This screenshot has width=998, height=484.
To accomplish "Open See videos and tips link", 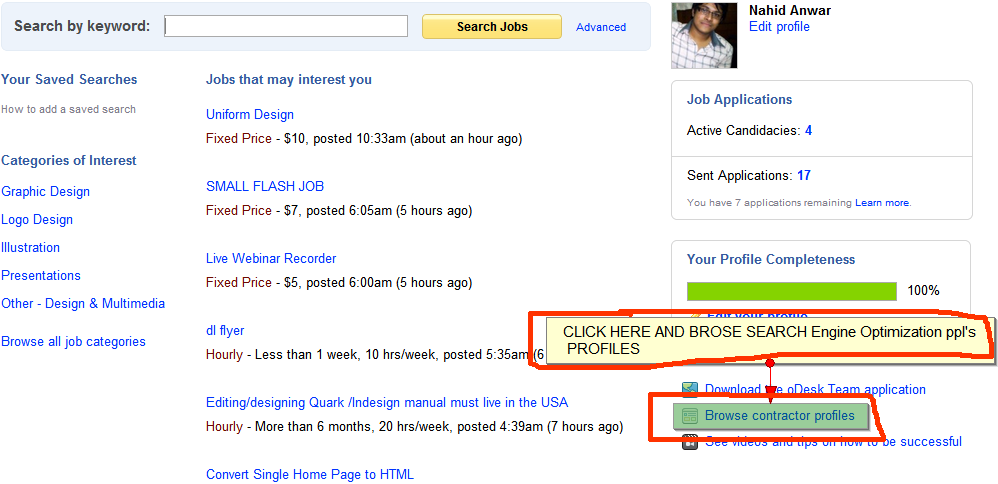I will 833,441.
